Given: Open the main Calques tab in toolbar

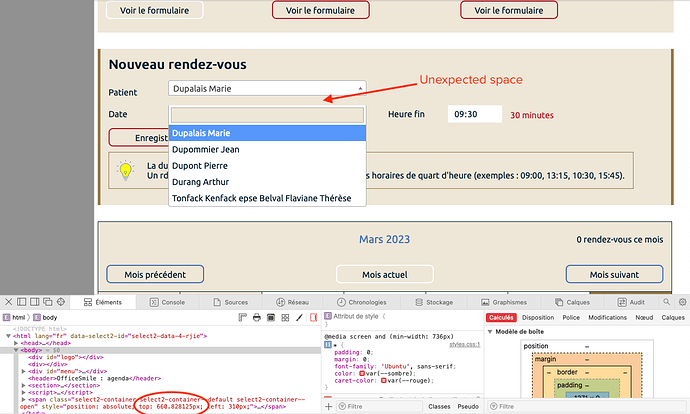Looking at the screenshot, I should point(572,302).
